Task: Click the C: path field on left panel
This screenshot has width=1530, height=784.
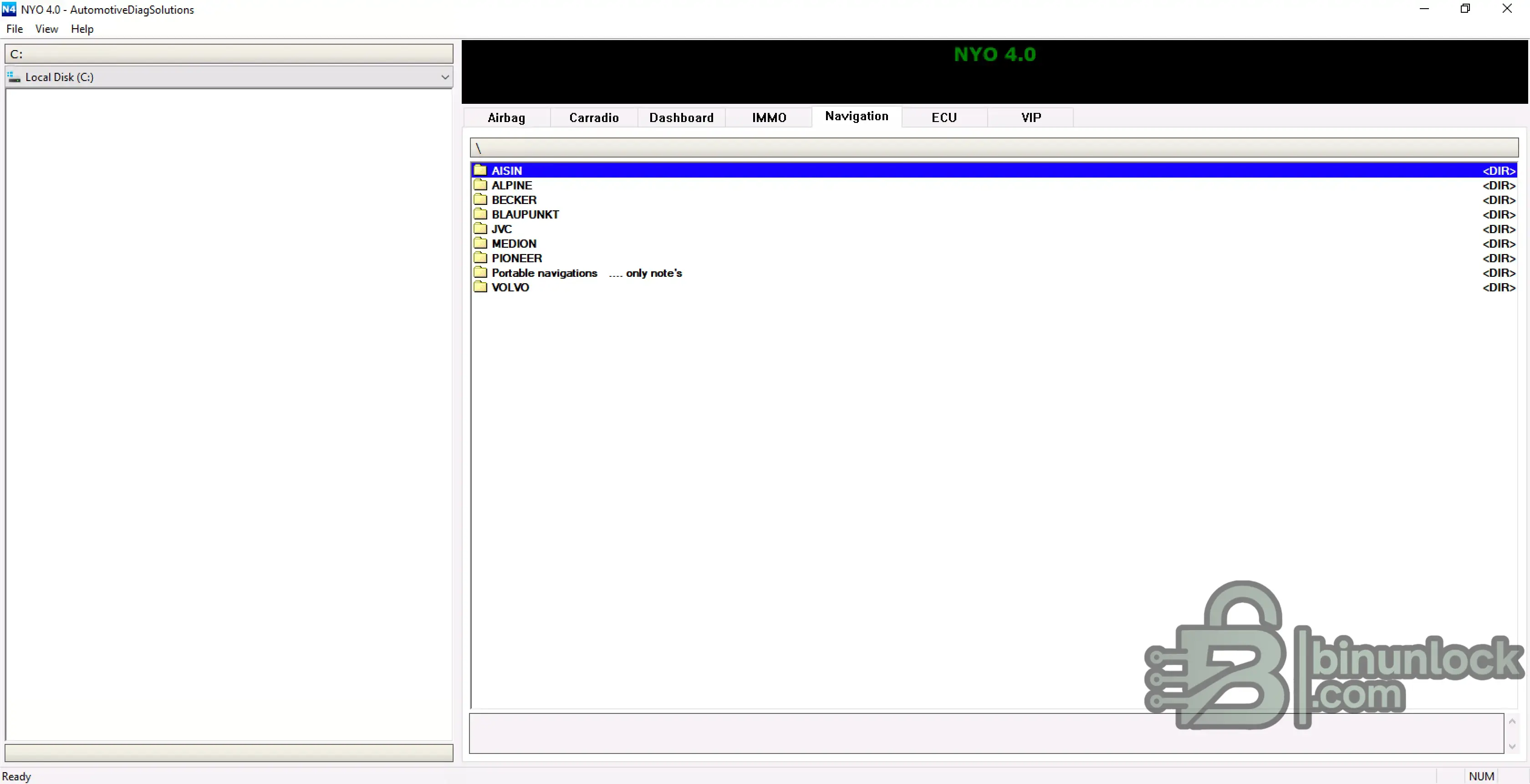Action: (229, 53)
